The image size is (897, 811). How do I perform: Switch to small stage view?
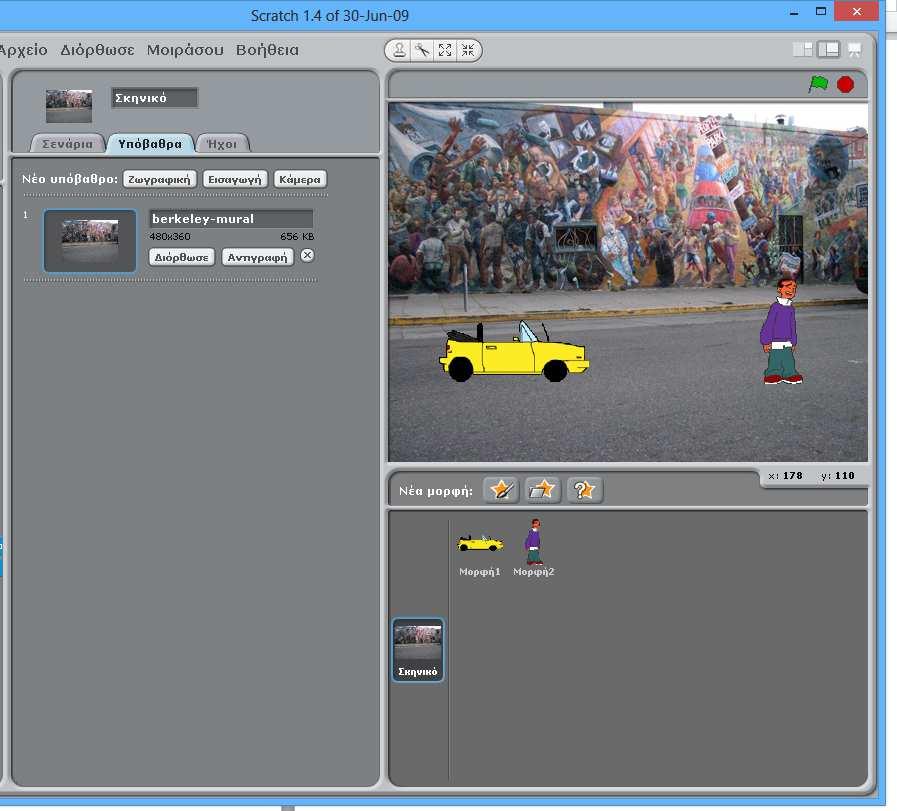click(803, 50)
